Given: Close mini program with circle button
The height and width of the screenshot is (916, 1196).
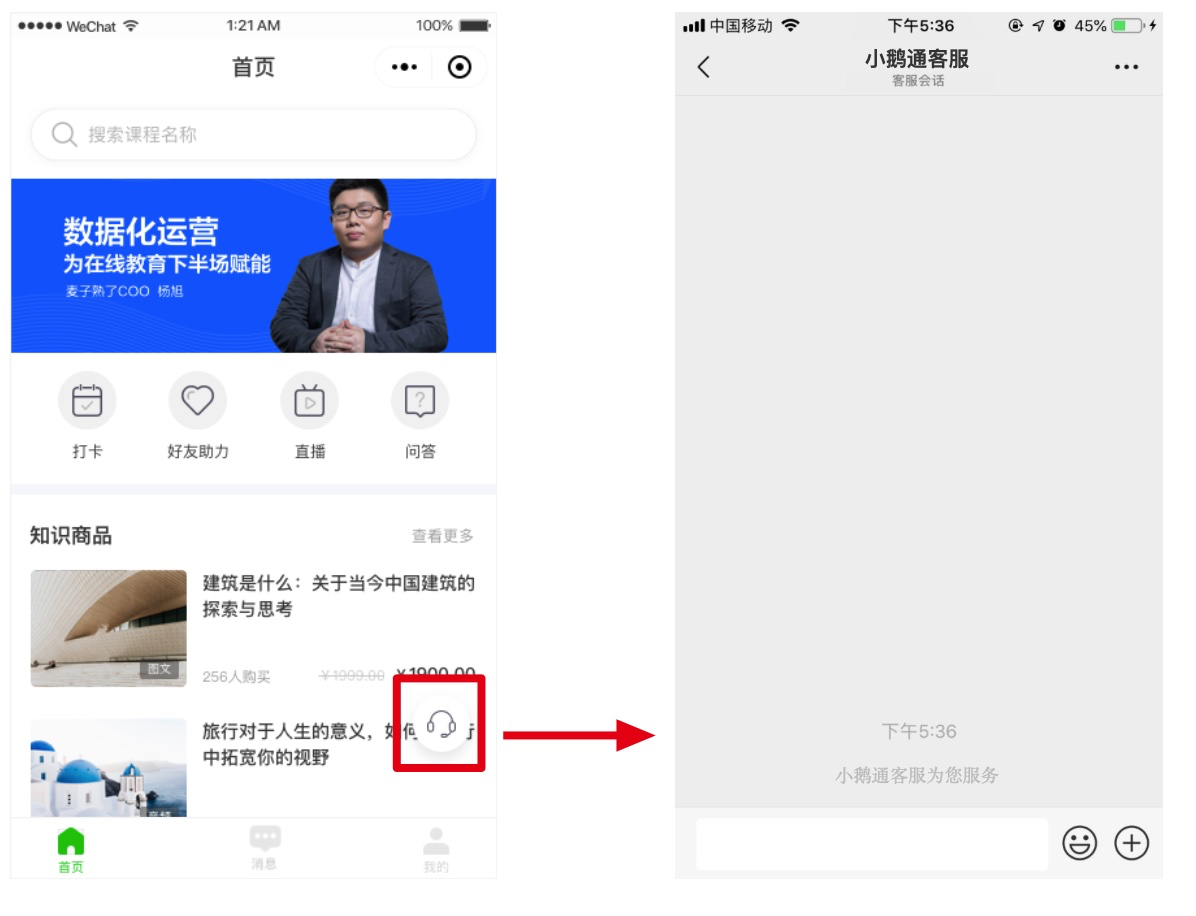Looking at the screenshot, I should pos(460,67).
